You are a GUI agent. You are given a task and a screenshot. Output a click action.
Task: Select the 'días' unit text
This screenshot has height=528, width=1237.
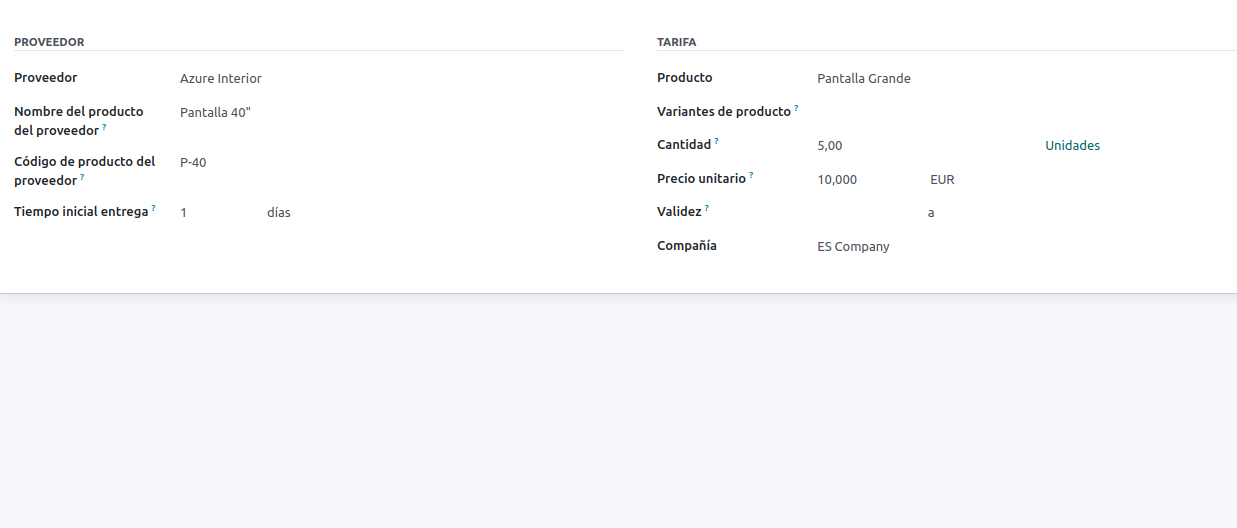[279, 212]
